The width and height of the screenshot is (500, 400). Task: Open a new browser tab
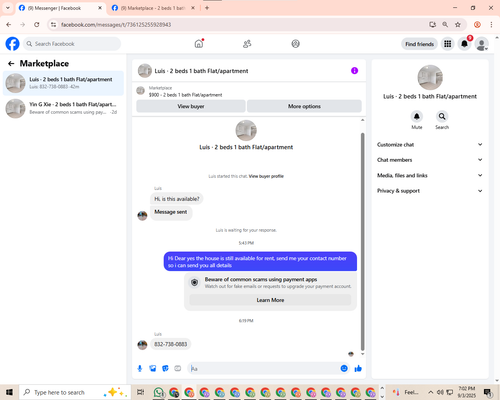pyautogui.click(x=207, y=8)
